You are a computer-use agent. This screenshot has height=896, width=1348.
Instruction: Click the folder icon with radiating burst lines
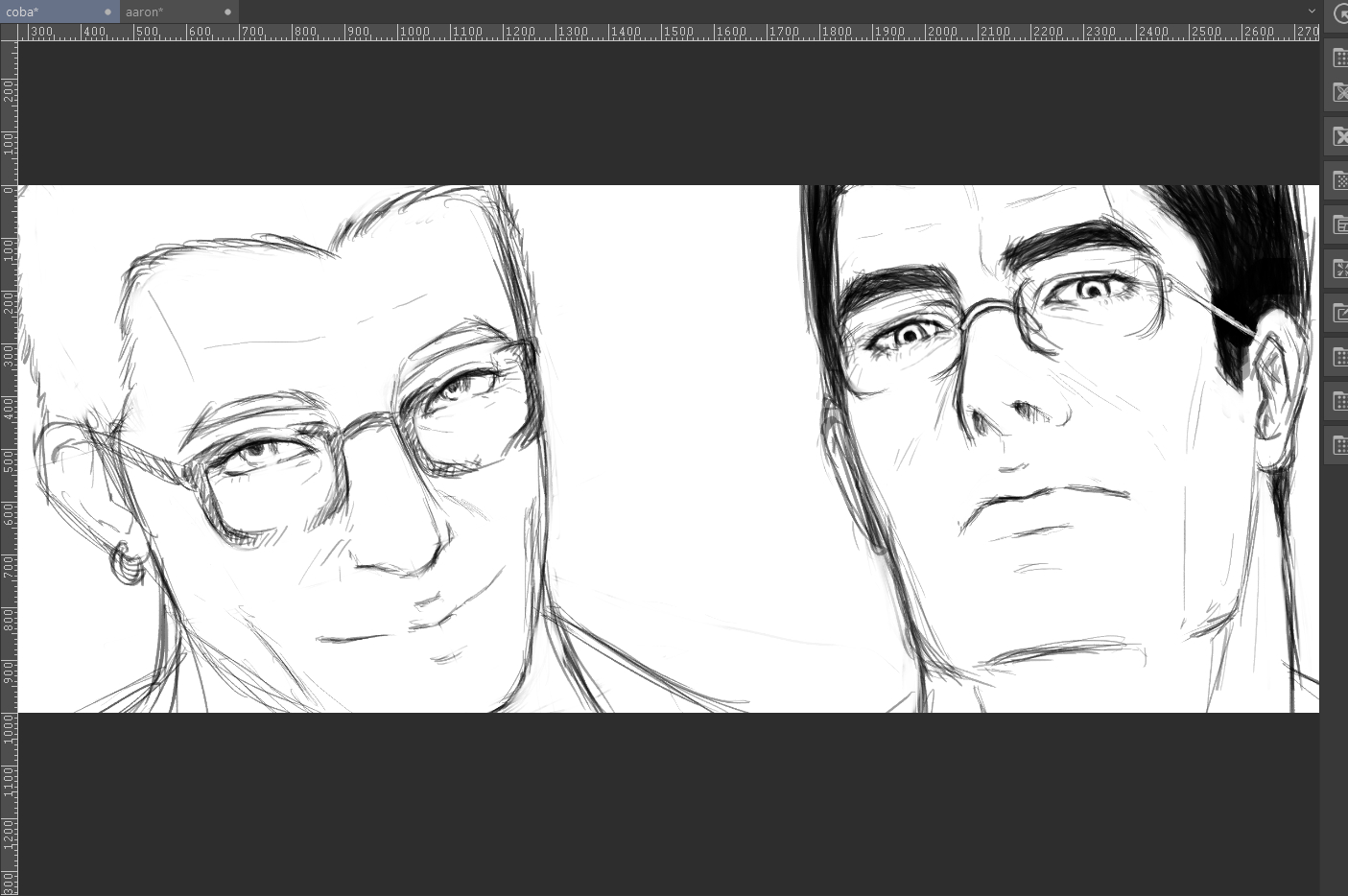tap(1339, 270)
